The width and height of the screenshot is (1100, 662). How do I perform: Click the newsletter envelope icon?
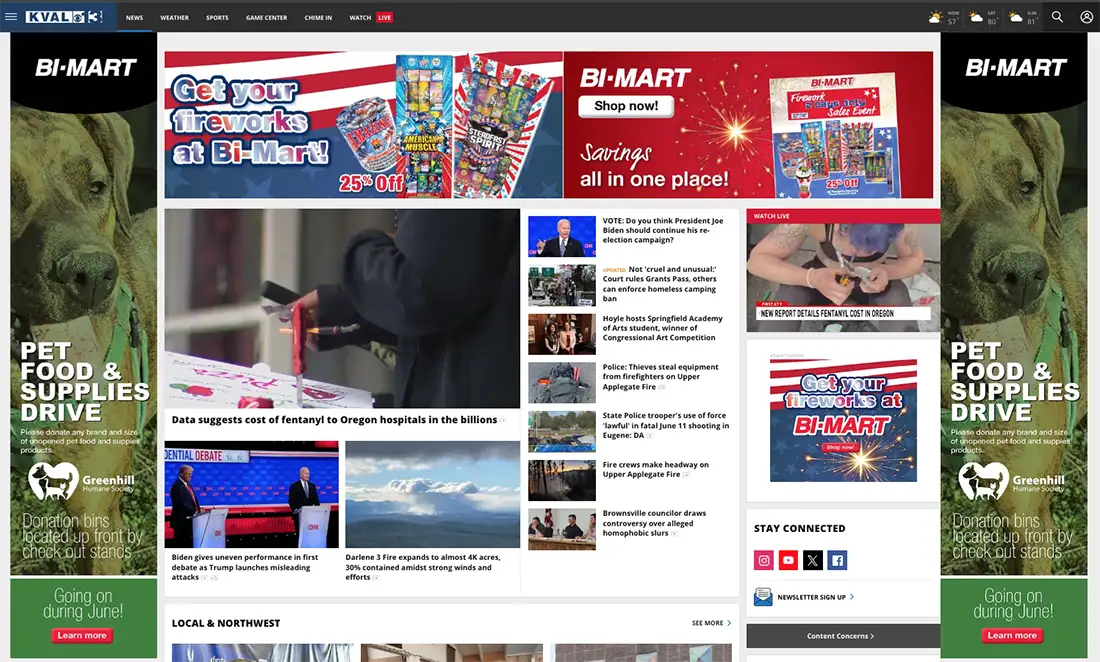pos(763,597)
